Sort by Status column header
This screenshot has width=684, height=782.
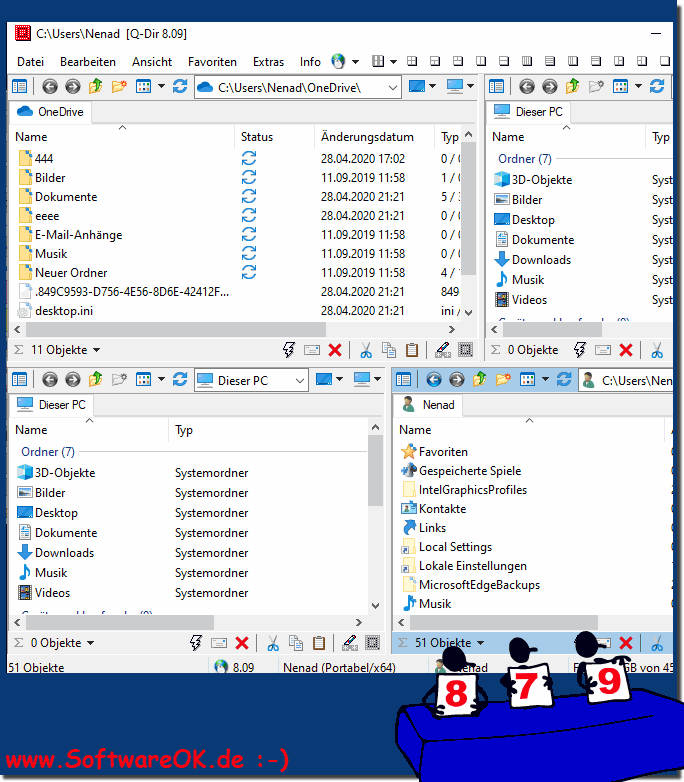pos(257,137)
